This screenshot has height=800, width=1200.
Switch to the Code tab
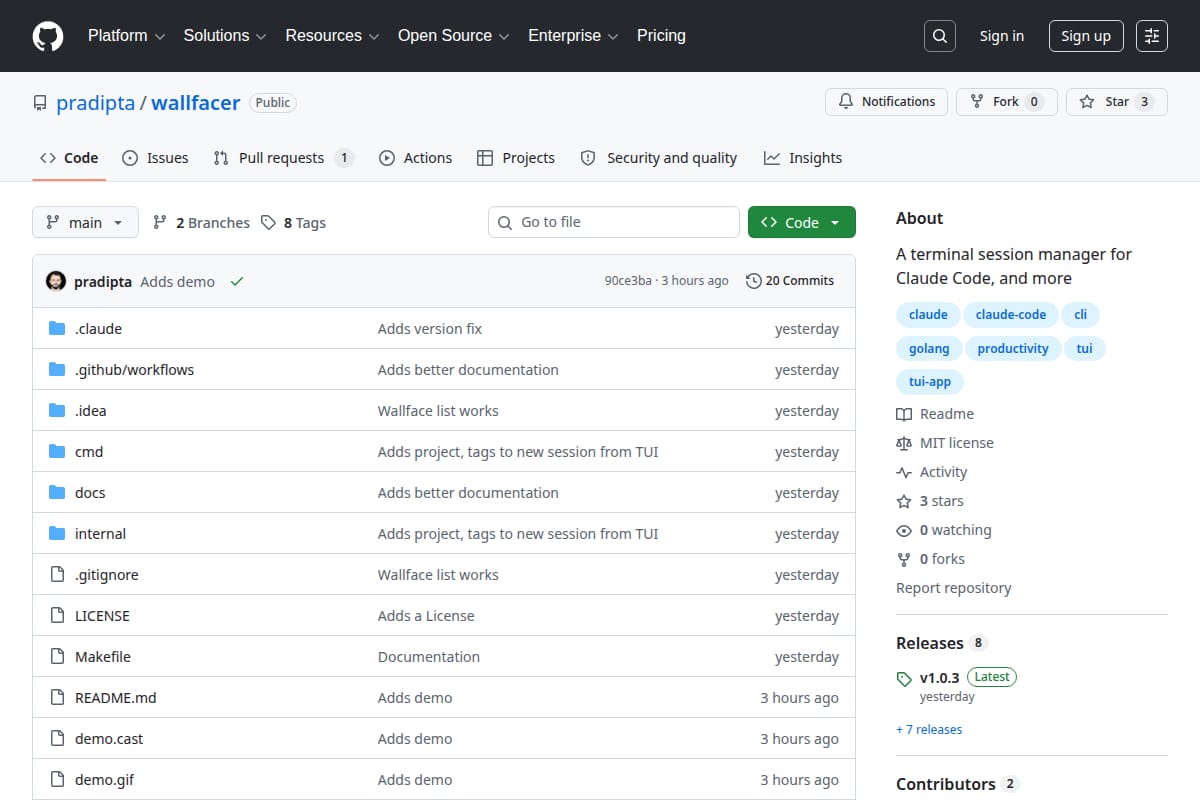click(x=69, y=158)
